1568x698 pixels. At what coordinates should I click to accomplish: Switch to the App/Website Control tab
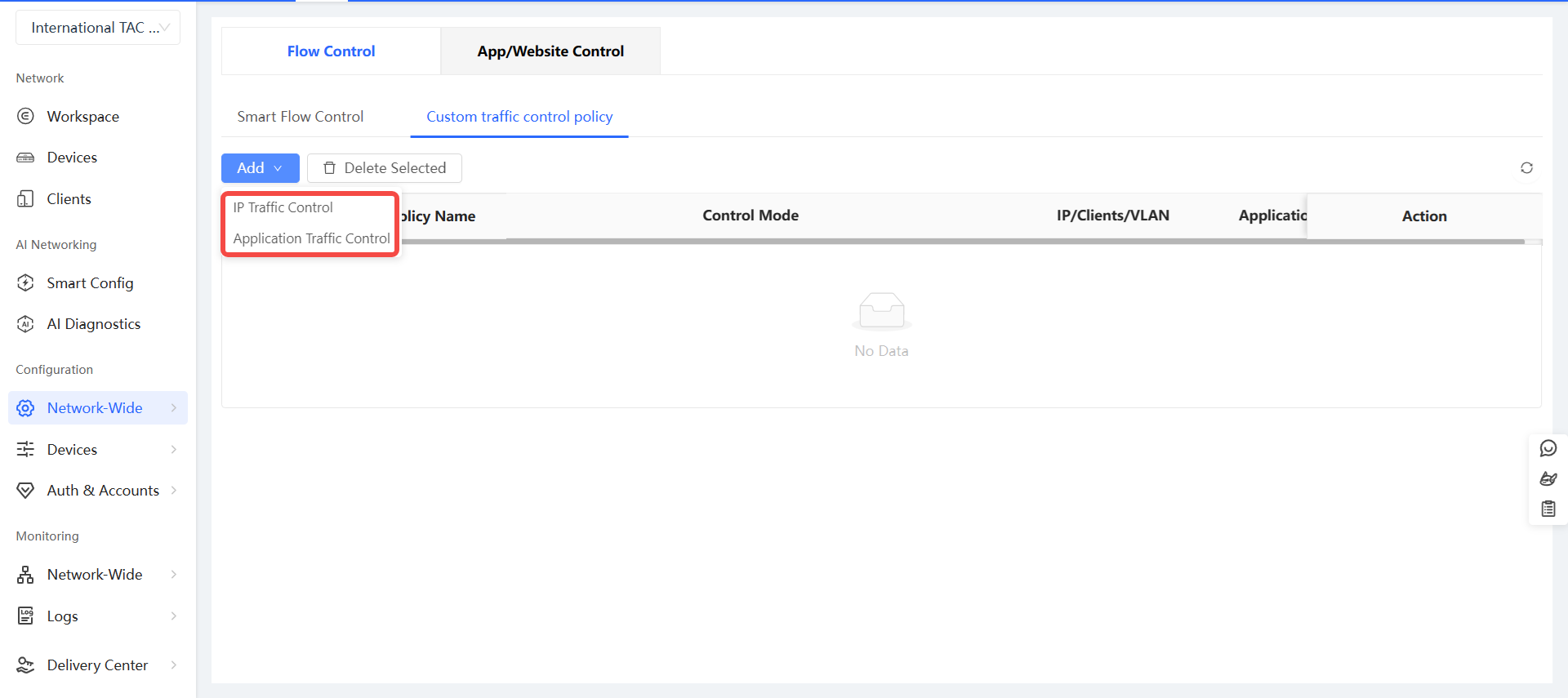point(550,51)
